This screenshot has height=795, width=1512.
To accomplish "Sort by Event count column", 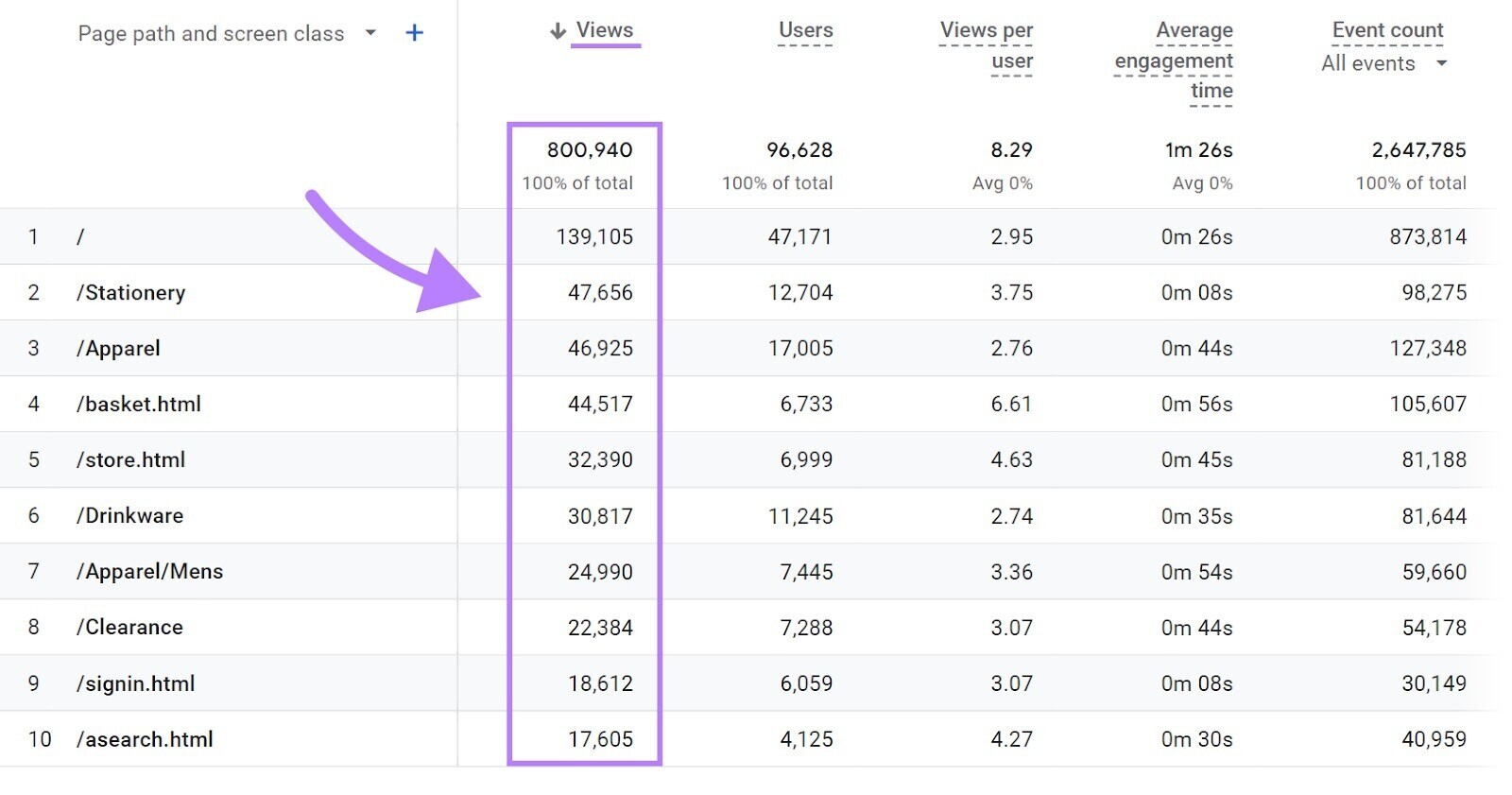I will pyautogui.click(x=1387, y=30).
